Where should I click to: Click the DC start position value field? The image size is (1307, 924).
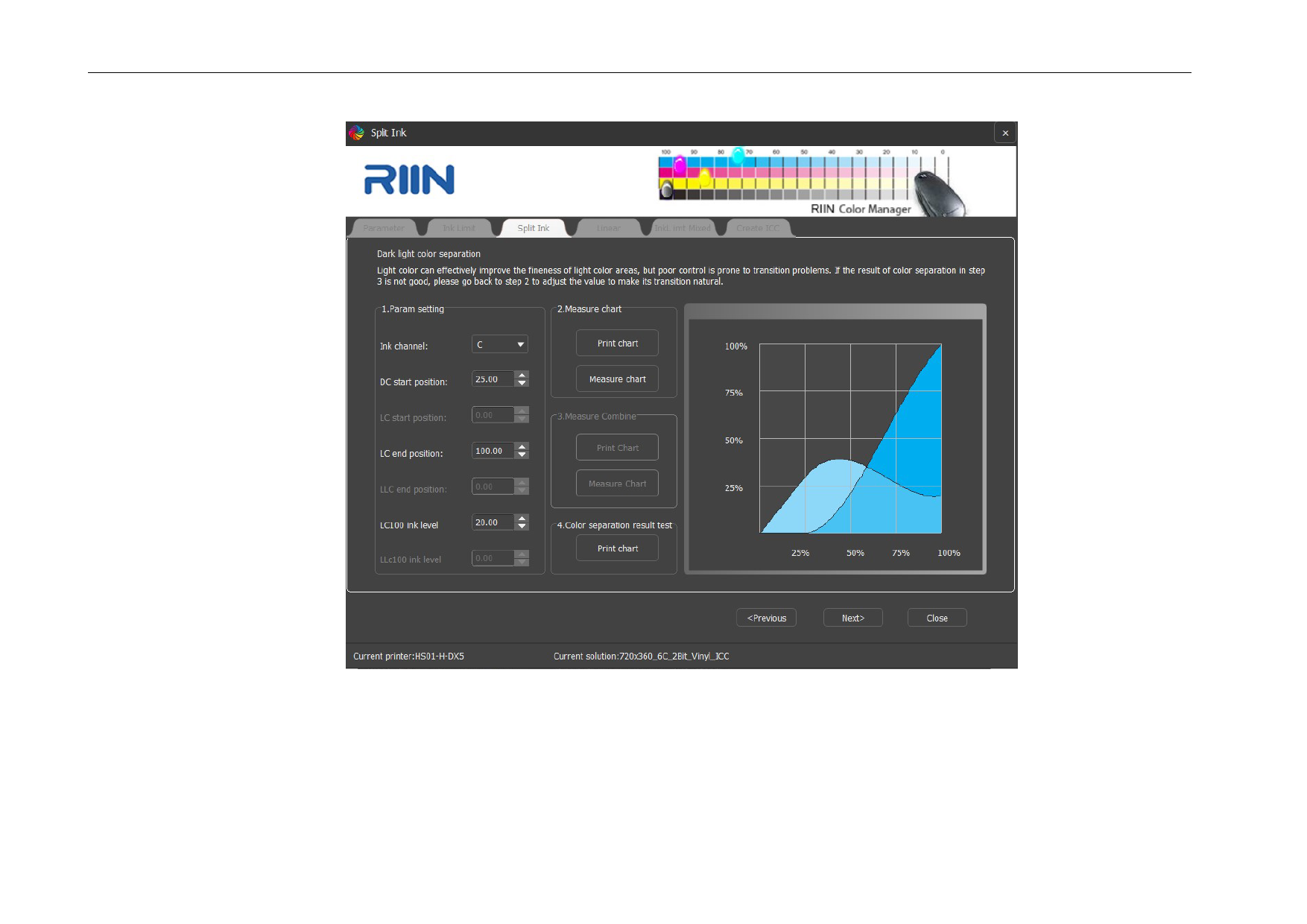pos(493,379)
